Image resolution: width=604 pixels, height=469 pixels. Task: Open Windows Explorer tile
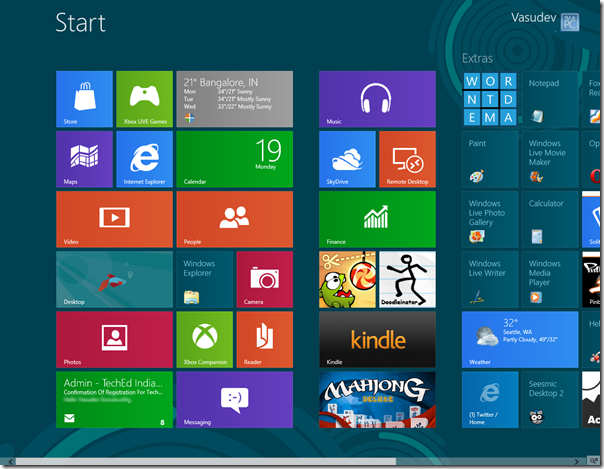(x=205, y=280)
